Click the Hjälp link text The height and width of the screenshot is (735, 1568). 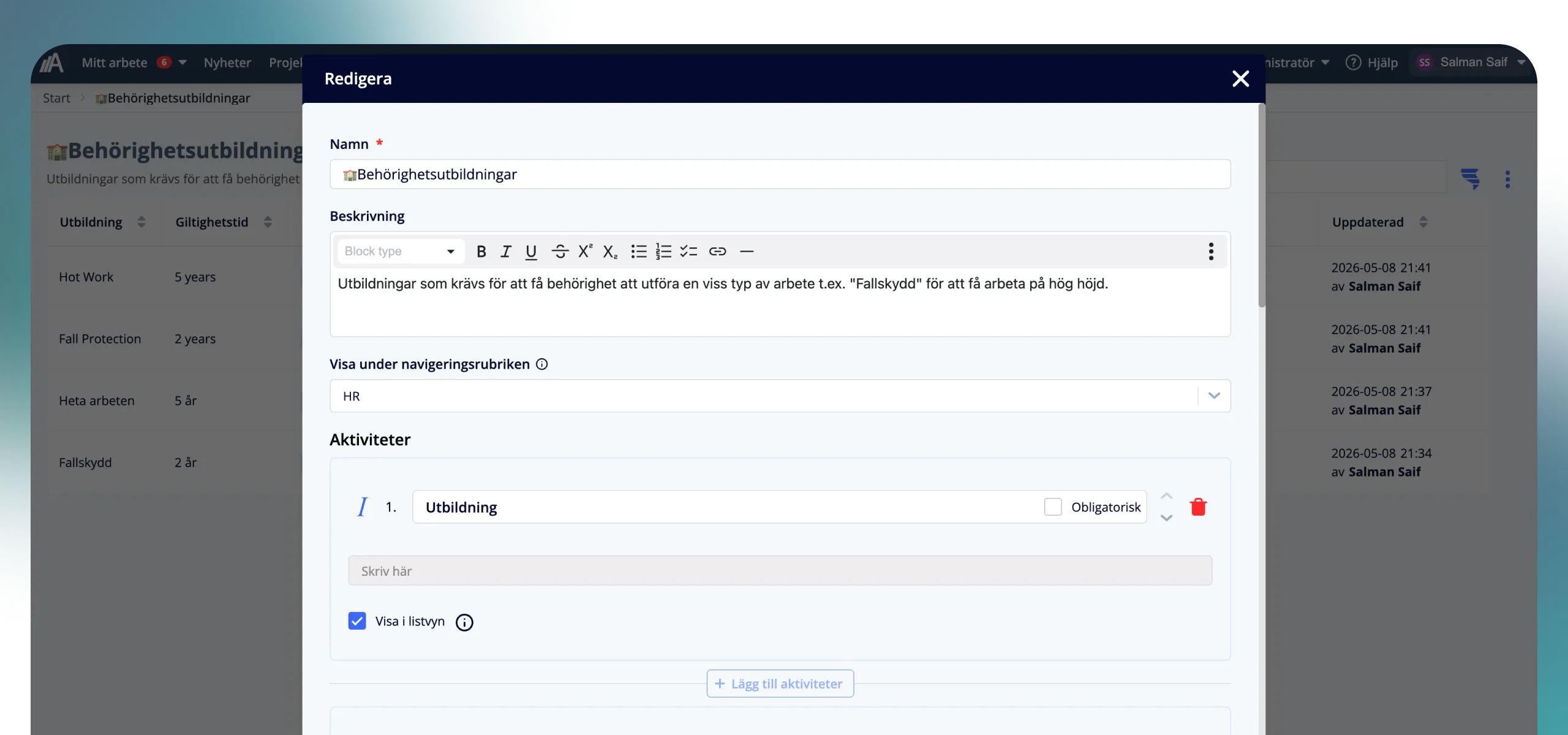click(x=1382, y=62)
